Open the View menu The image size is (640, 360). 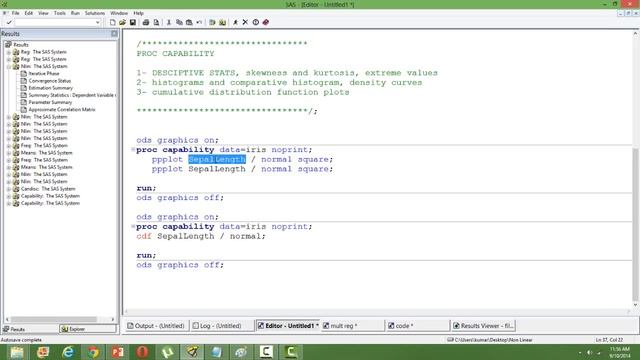(x=43, y=13)
